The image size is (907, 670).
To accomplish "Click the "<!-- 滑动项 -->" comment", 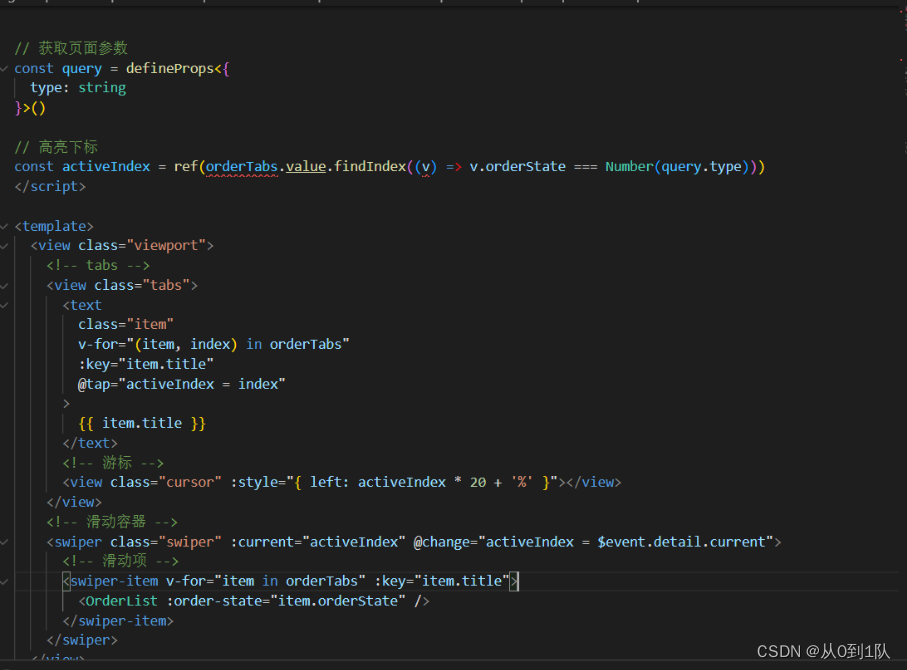I will 121,561.
